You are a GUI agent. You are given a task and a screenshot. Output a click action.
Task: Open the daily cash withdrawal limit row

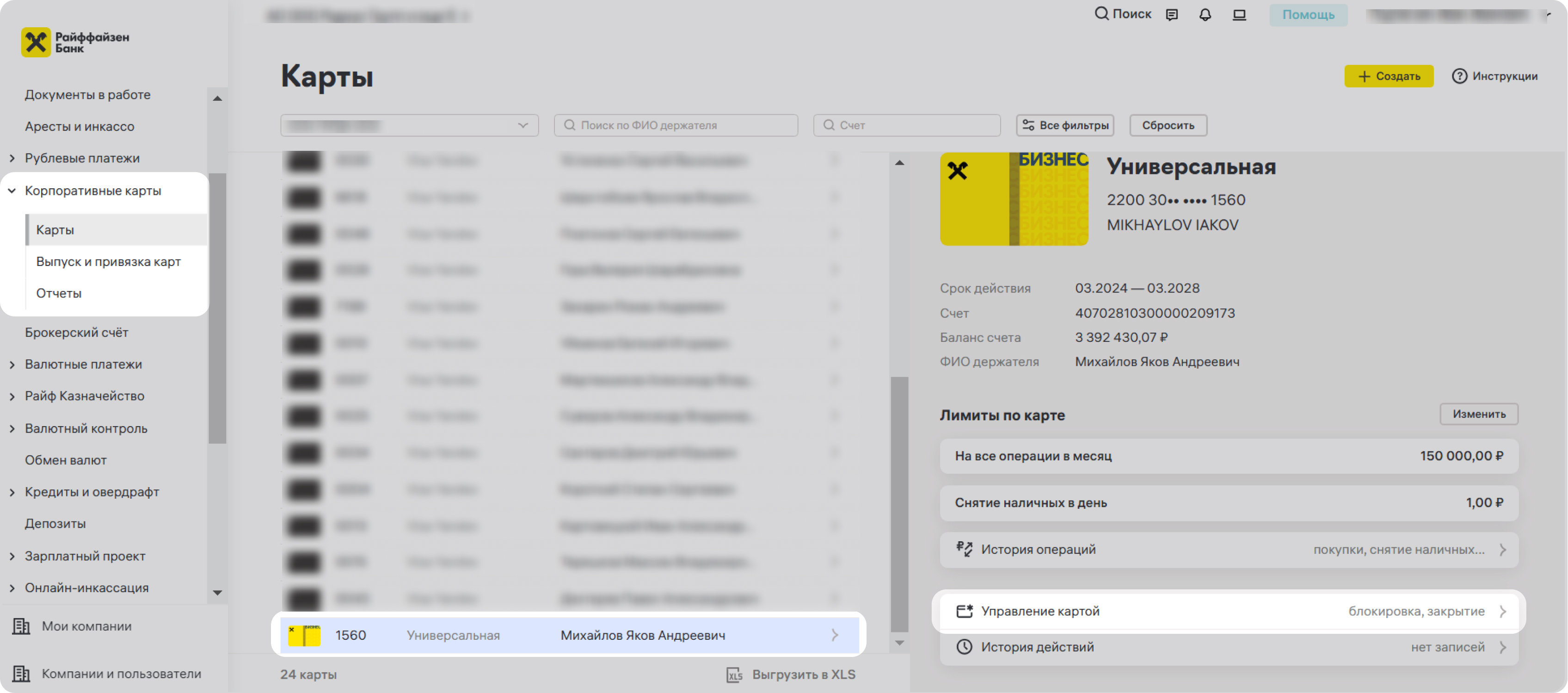pyautogui.click(x=1228, y=503)
